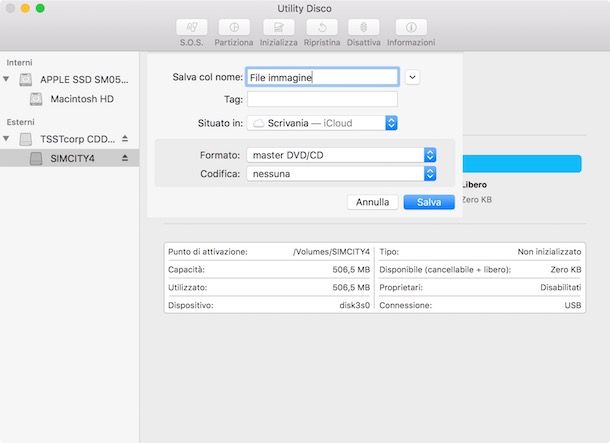This screenshot has width=610, height=443.
Task: Focus the Salva col nome text field
Action: 322,76
